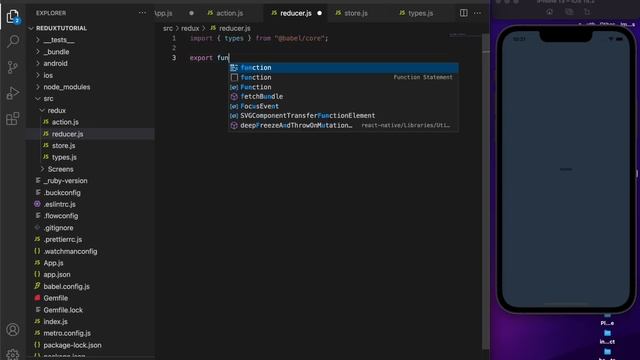
Task: Open the Source Control view
Action: [13, 67]
